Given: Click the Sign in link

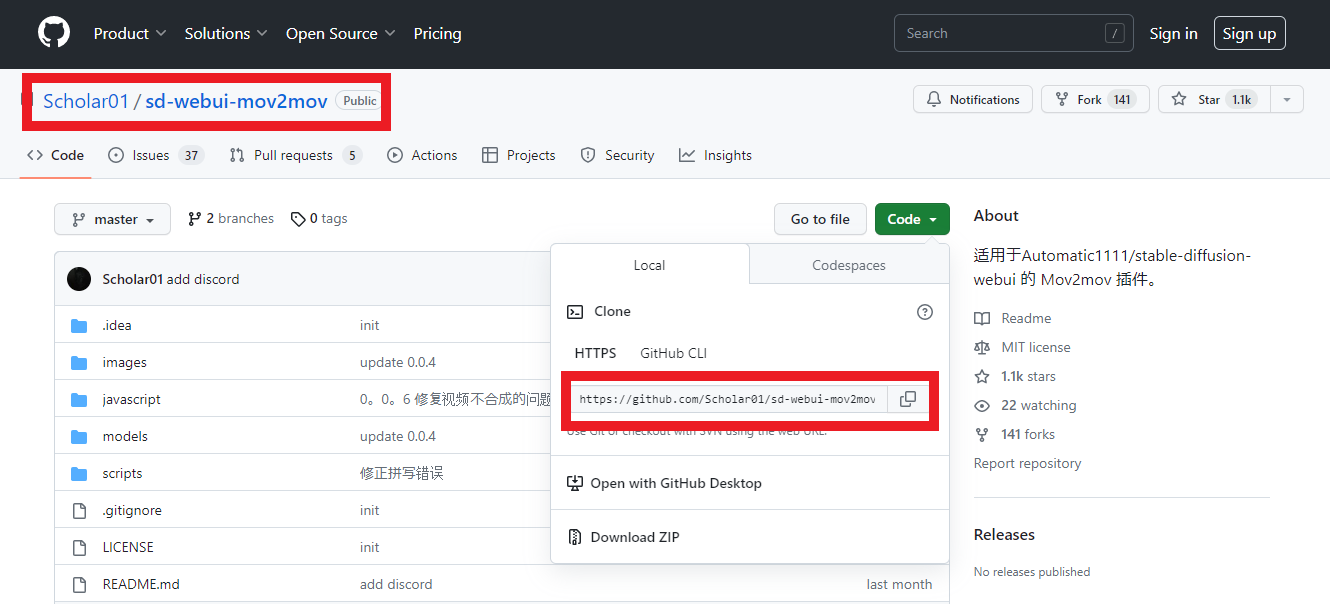Looking at the screenshot, I should 1173,33.
